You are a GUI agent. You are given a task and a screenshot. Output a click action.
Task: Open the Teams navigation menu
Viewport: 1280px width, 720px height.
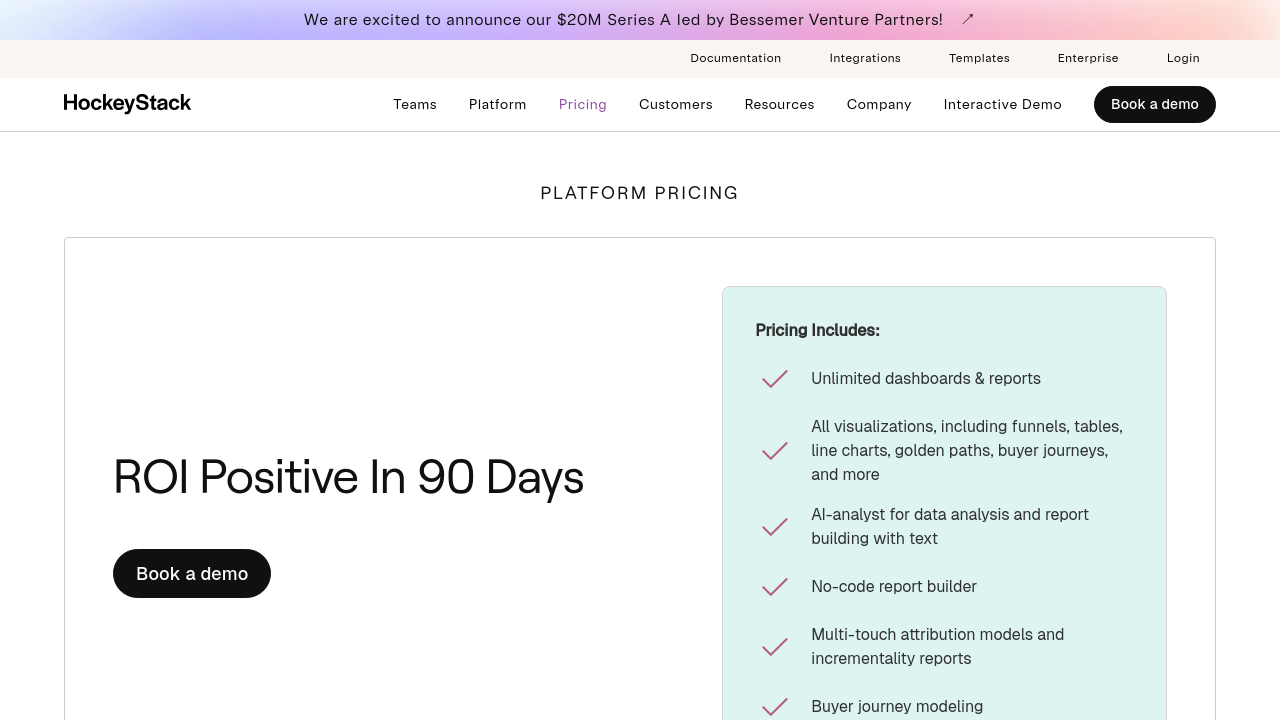pos(415,105)
